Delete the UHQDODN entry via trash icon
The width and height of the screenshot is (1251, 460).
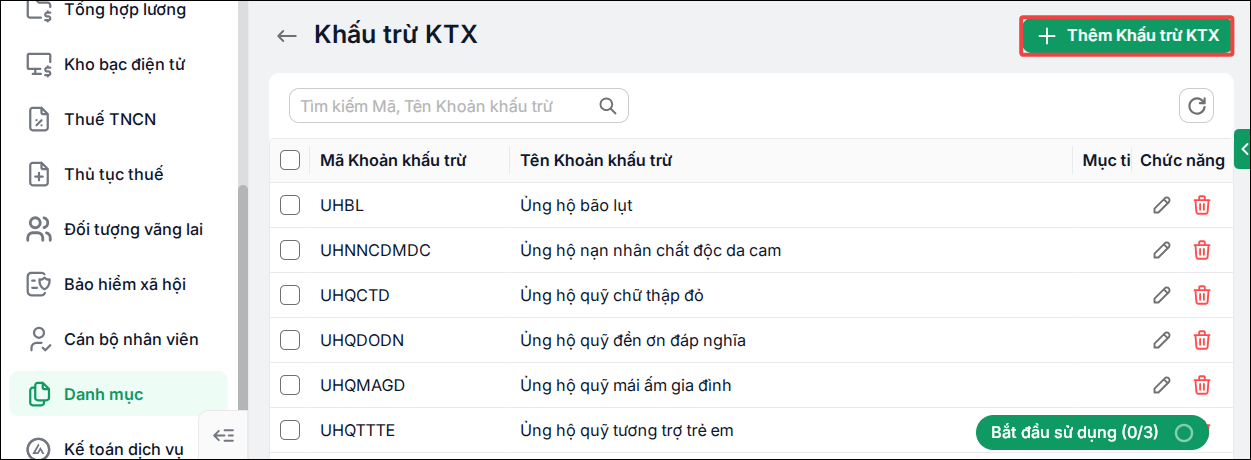click(x=1202, y=340)
